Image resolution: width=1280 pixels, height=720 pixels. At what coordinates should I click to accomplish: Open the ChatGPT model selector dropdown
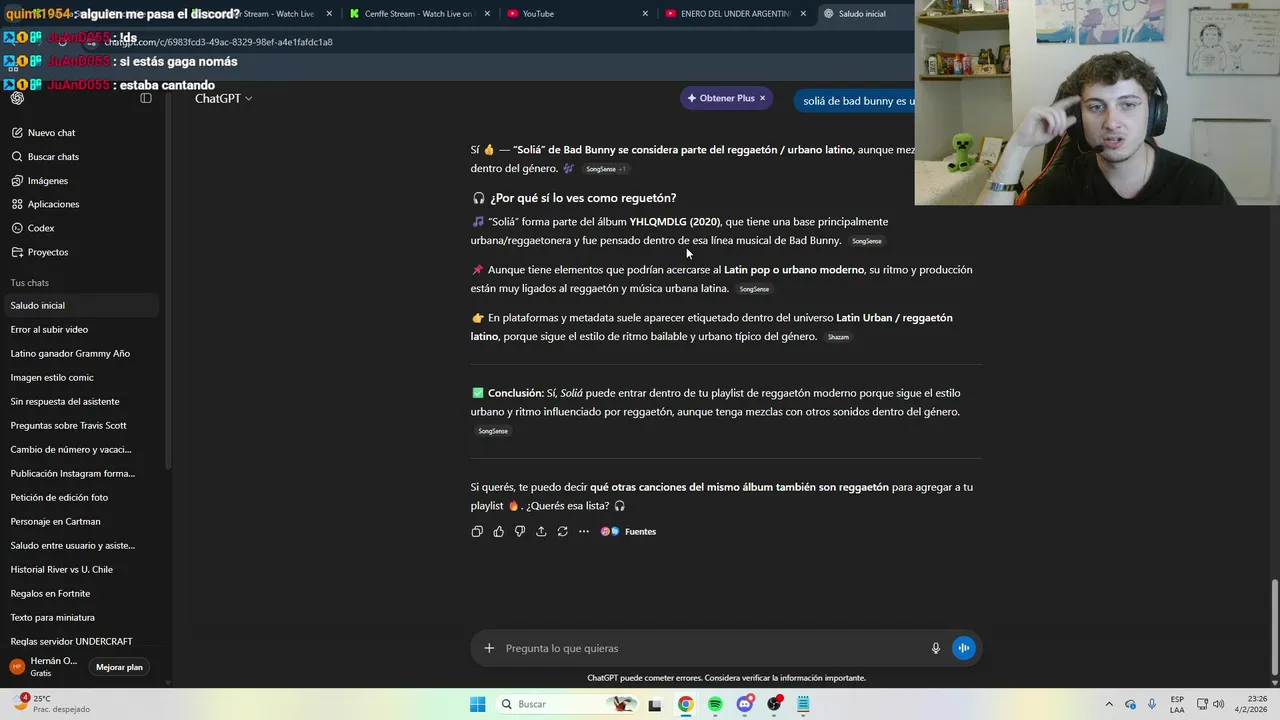click(x=223, y=98)
